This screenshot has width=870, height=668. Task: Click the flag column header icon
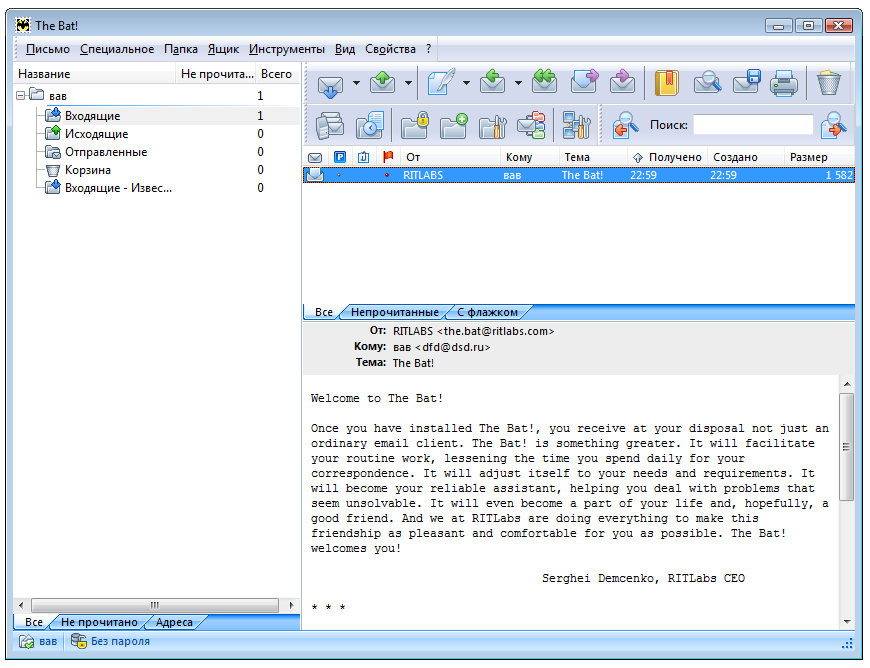[x=388, y=158]
